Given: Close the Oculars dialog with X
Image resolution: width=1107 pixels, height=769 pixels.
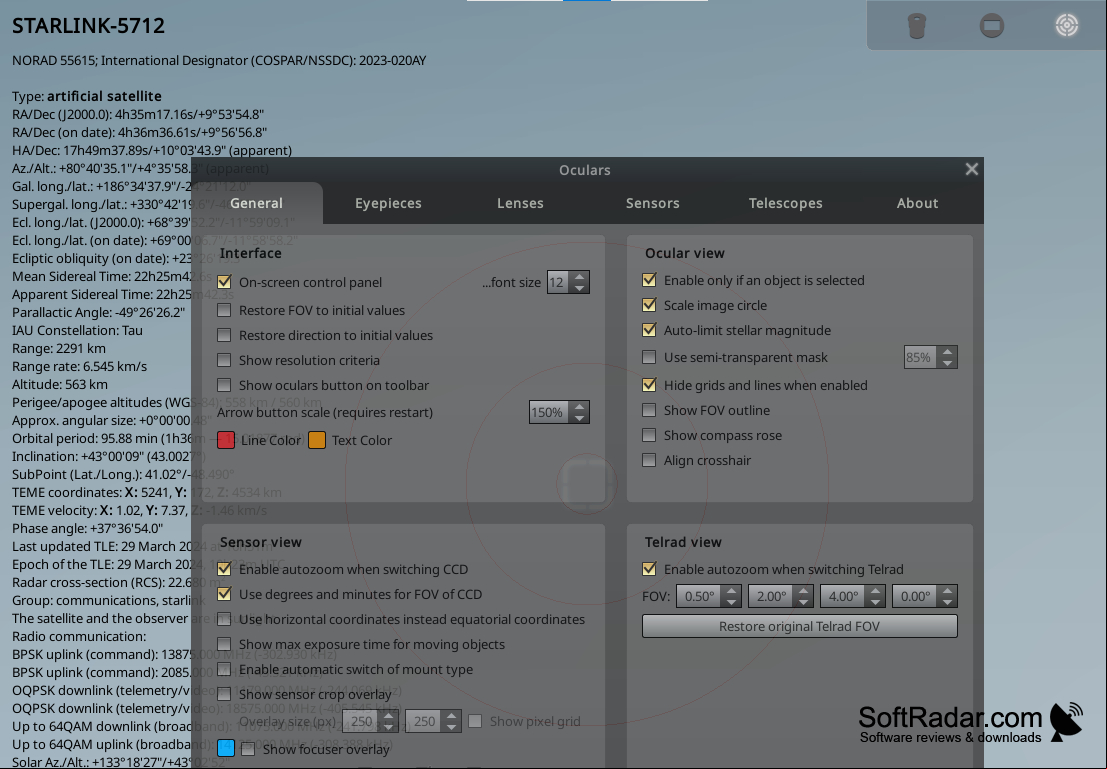Looking at the screenshot, I should pos(971,169).
